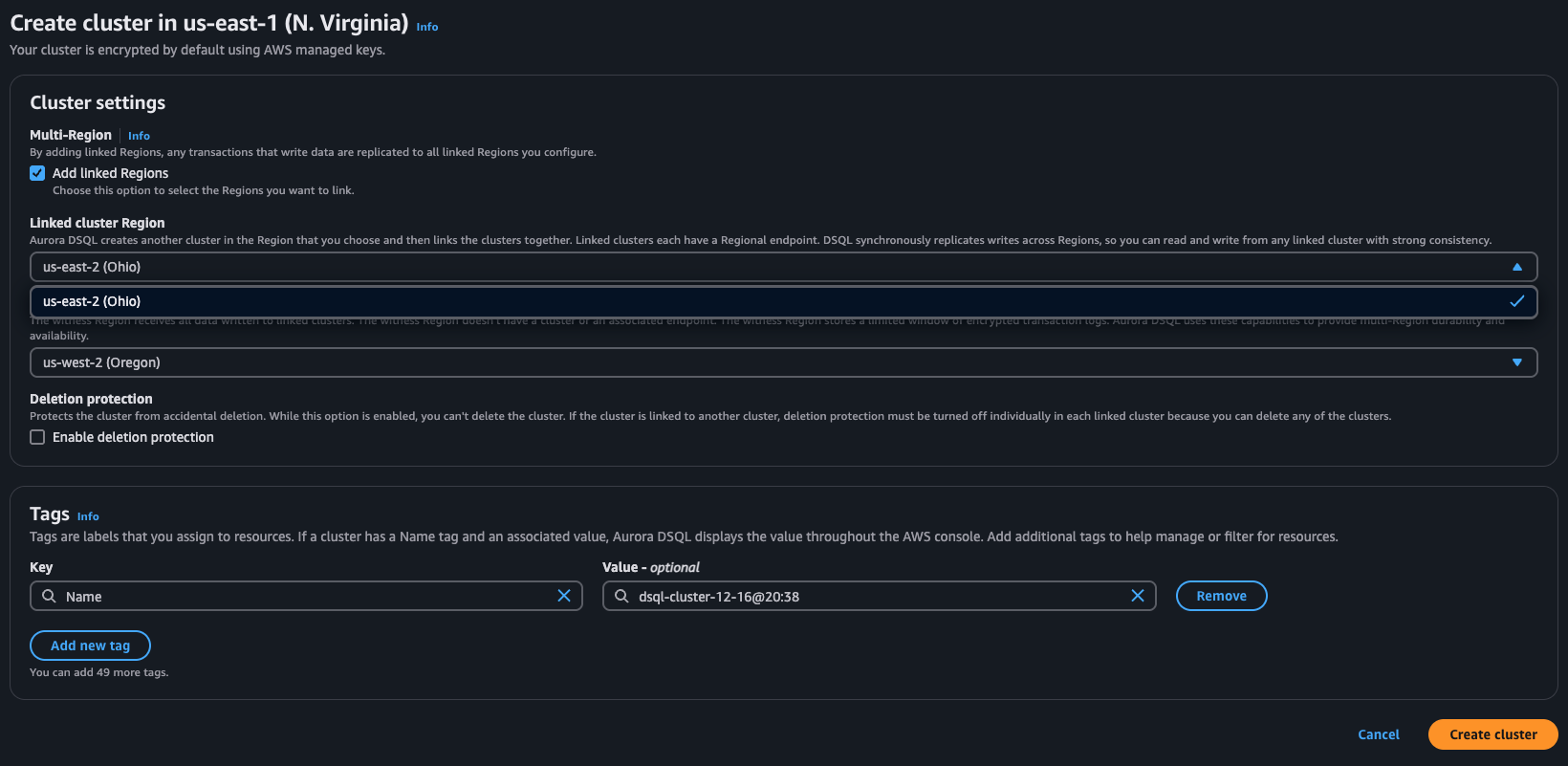Click the Value field with dsql-cluster name

(879, 596)
